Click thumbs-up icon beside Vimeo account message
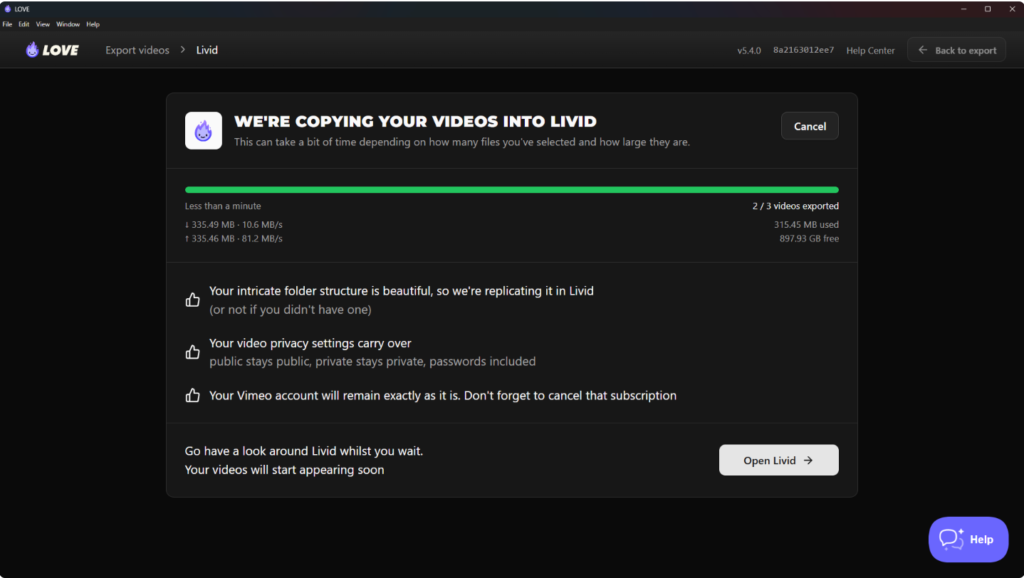The height and width of the screenshot is (578, 1024). point(193,395)
